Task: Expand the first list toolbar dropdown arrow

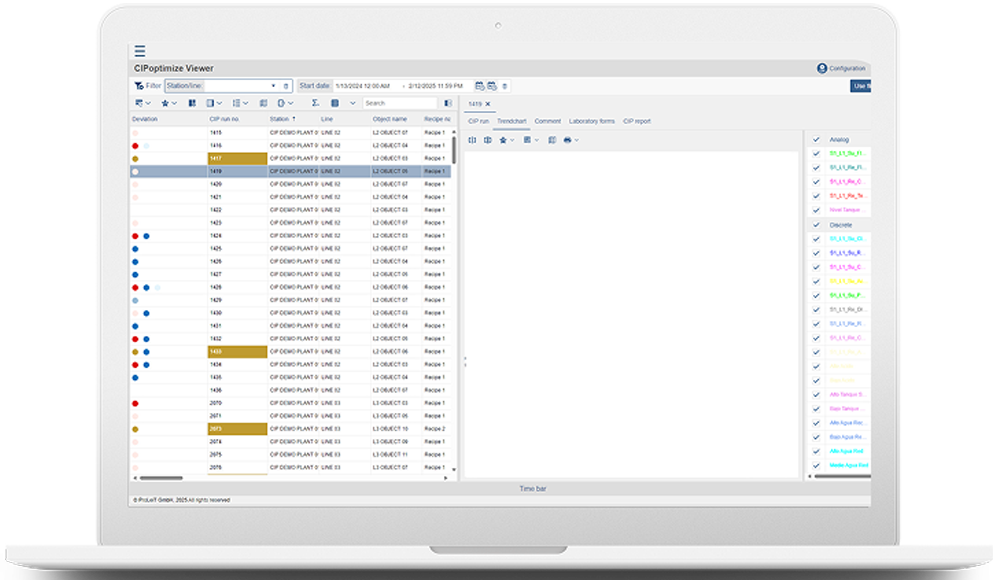Action: 148,103
